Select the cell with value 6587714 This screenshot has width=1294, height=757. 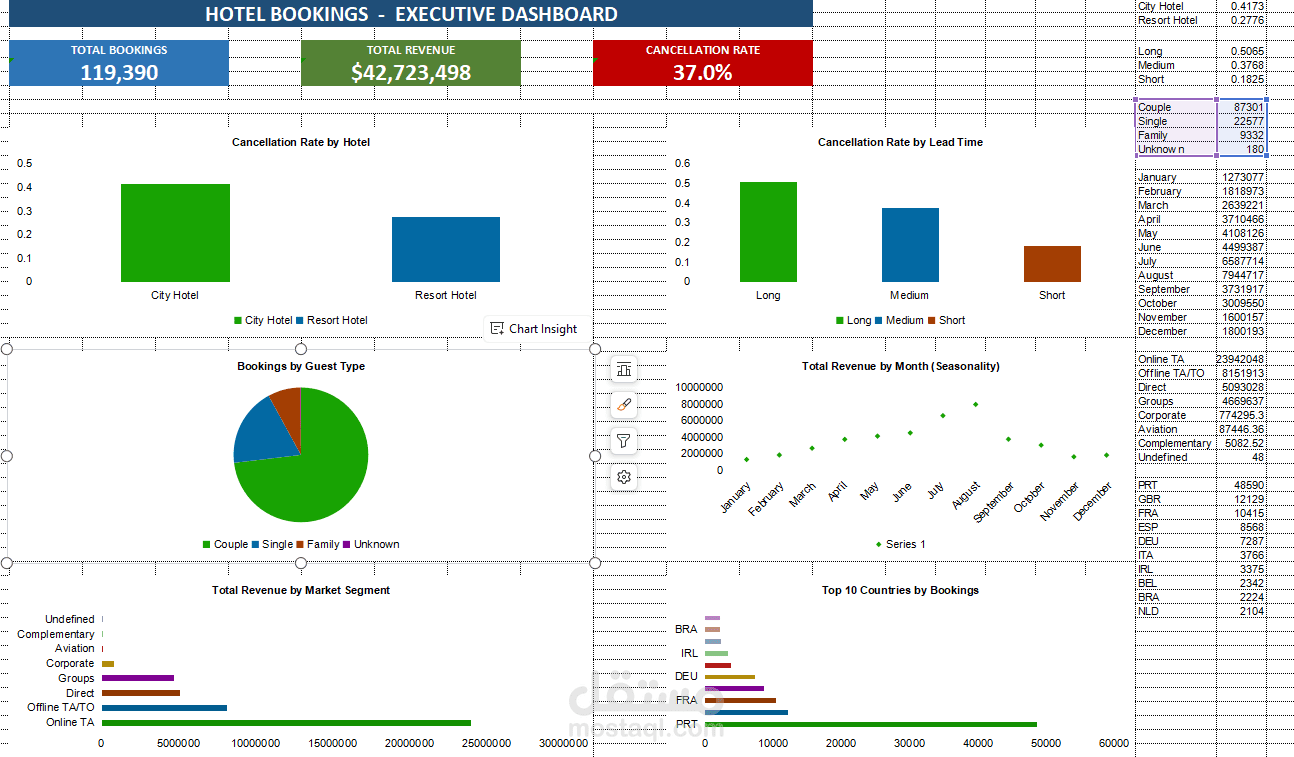click(1241, 261)
